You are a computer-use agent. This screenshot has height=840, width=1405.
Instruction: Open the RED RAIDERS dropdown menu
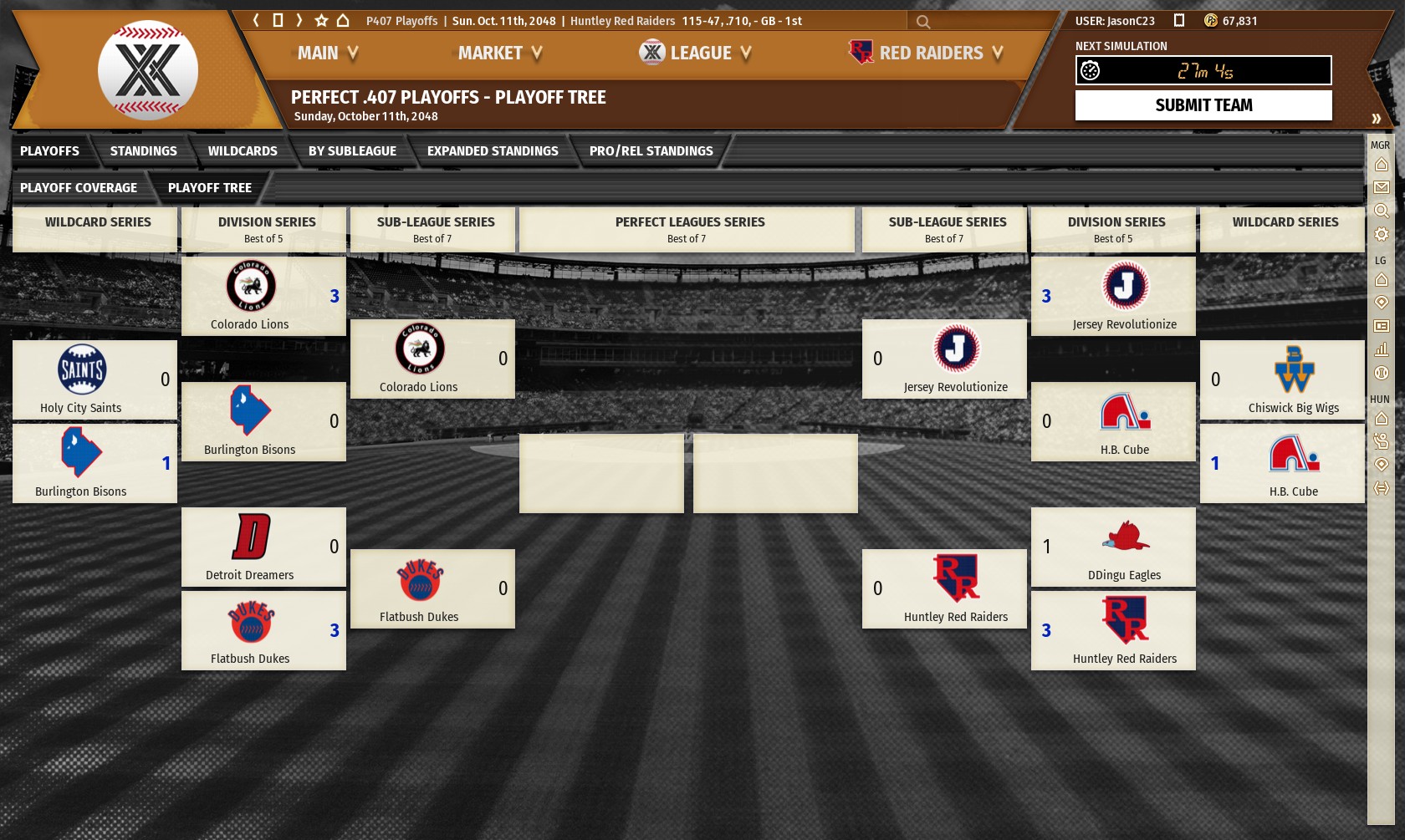[x=926, y=53]
